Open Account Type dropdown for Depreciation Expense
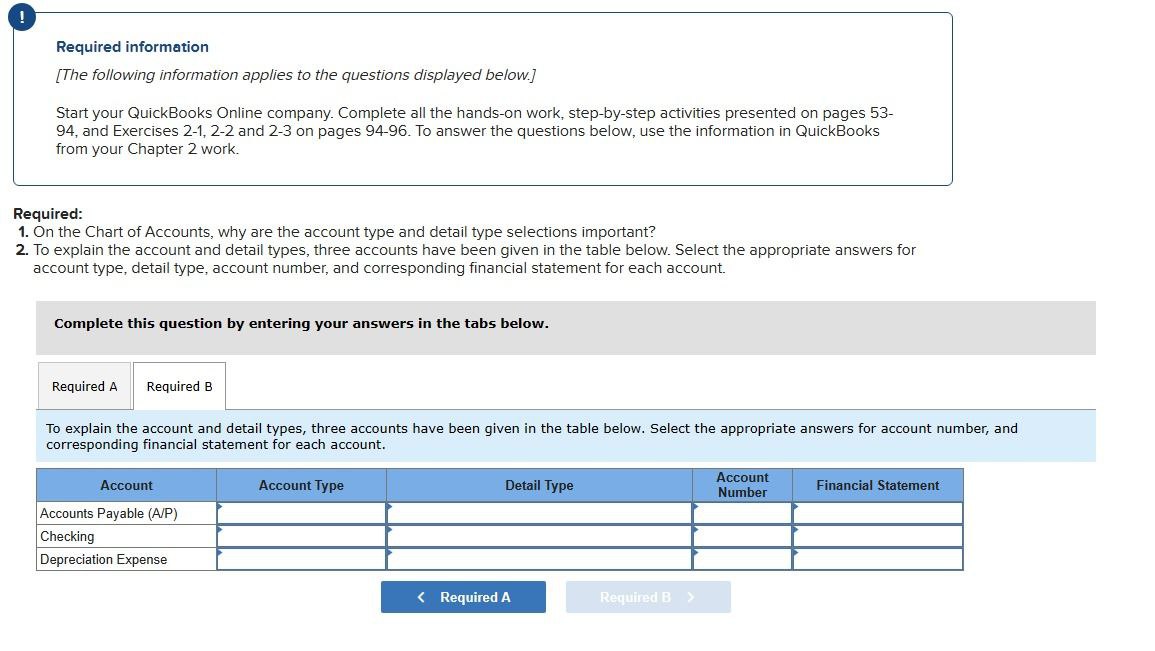1155x651 pixels. 301,559
